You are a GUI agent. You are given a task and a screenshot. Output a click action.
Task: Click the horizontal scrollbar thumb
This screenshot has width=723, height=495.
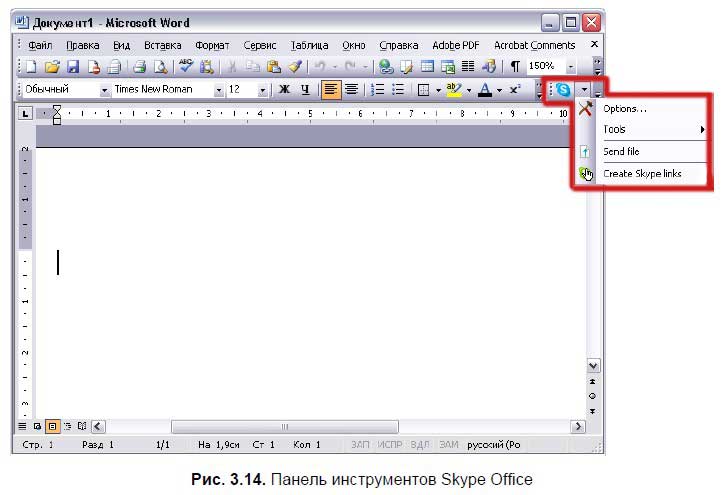[x=284, y=427]
